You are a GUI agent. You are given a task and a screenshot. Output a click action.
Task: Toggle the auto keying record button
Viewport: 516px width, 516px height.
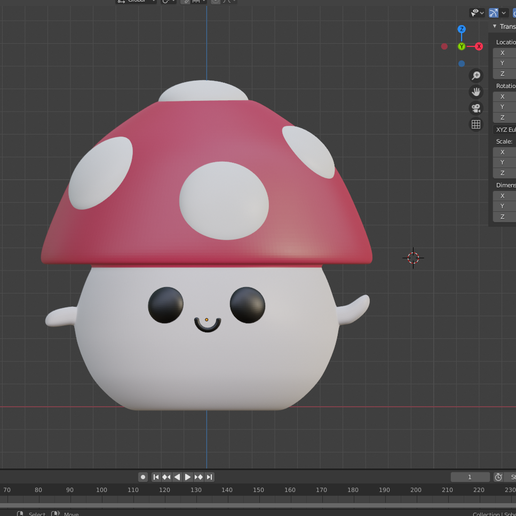tap(143, 477)
